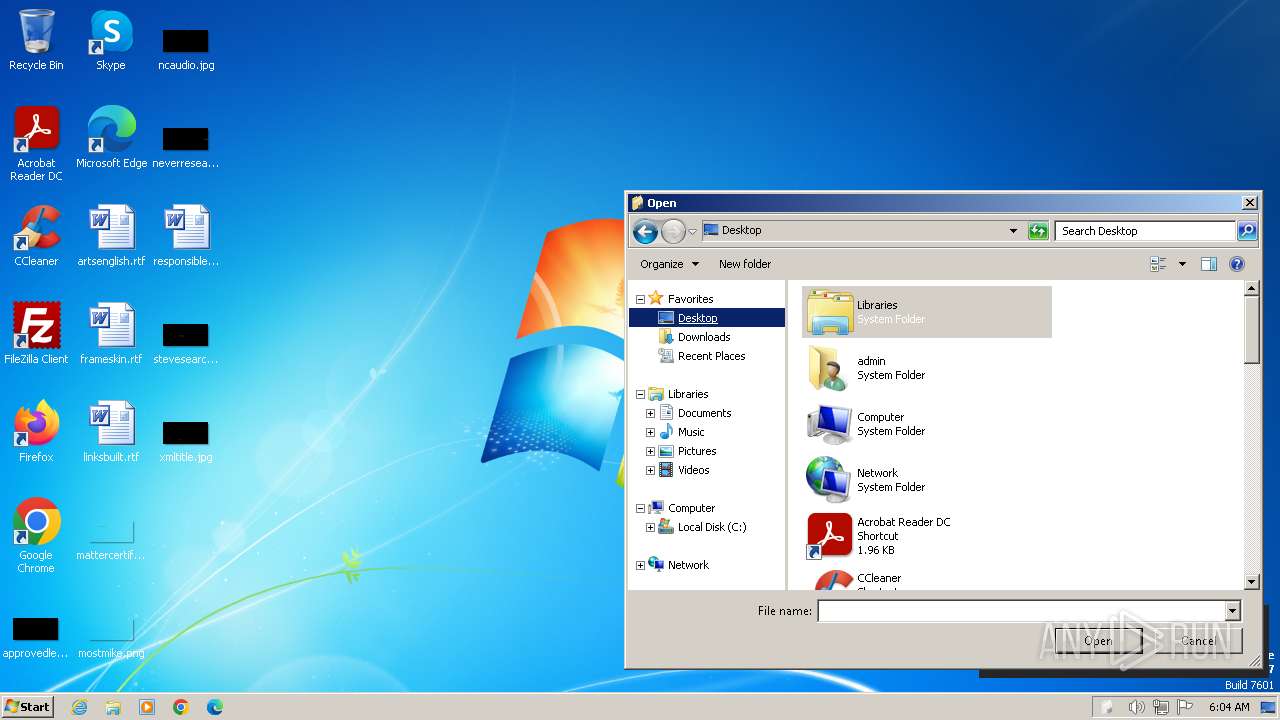Open dialog Help question mark icon
The image size is (1280, 720).
(x=1237, y=264)
